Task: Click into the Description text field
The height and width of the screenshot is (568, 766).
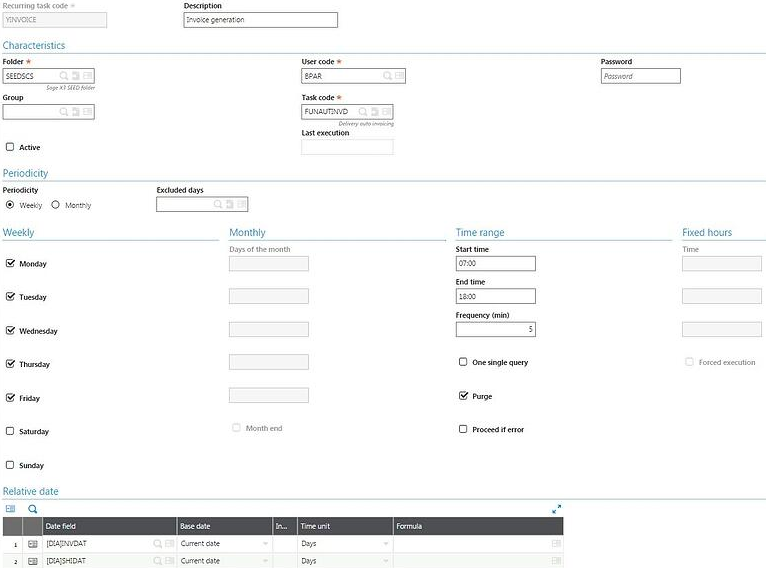Action: 260,20
